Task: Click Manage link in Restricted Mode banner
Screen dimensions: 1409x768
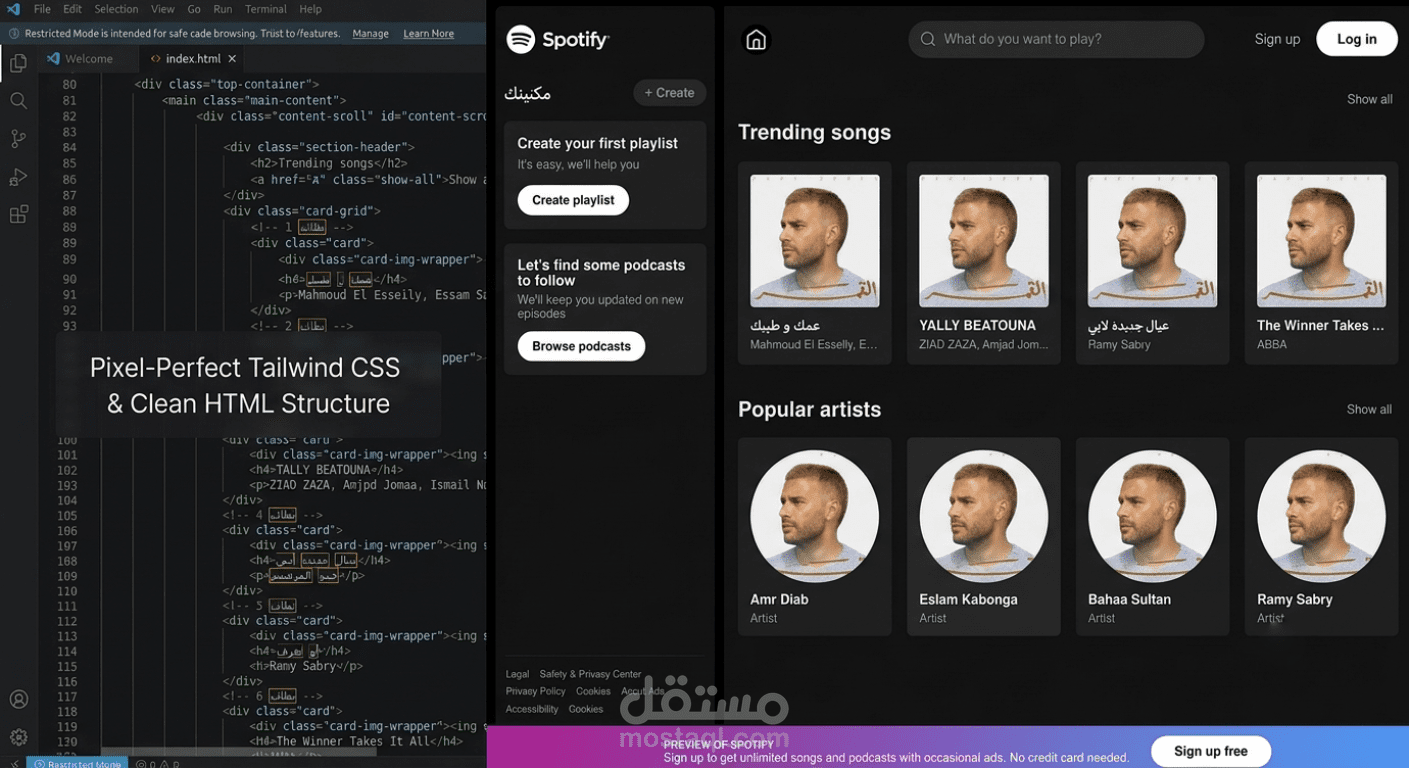Action: [370, 33]
